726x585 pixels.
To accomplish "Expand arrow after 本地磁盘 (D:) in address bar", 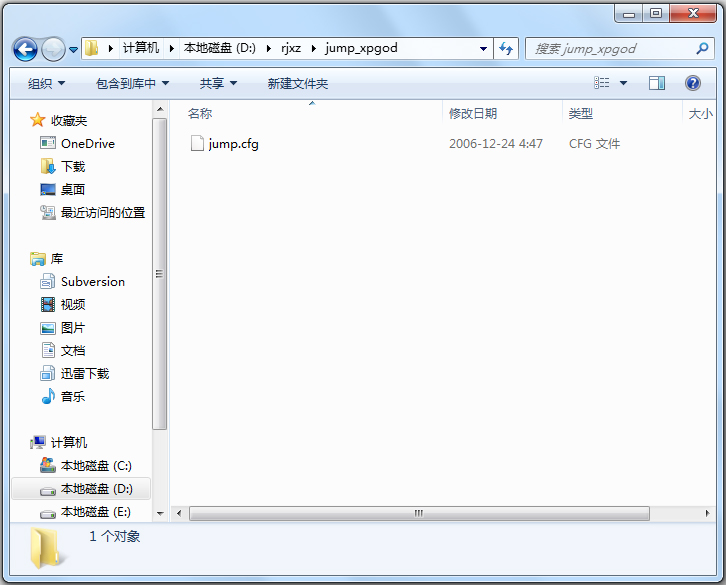I will point(269,48).
